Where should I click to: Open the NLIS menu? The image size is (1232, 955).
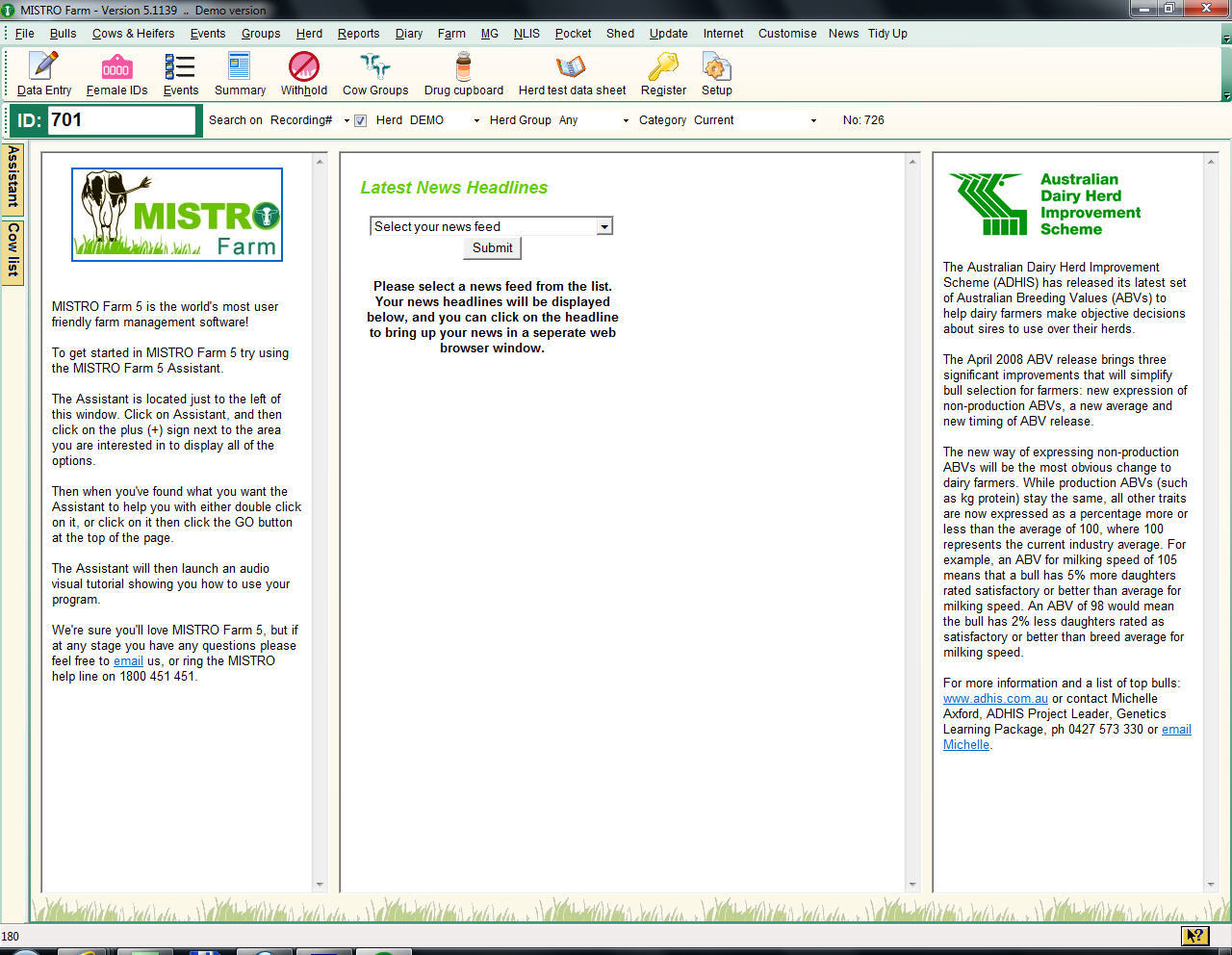(526, 33)
